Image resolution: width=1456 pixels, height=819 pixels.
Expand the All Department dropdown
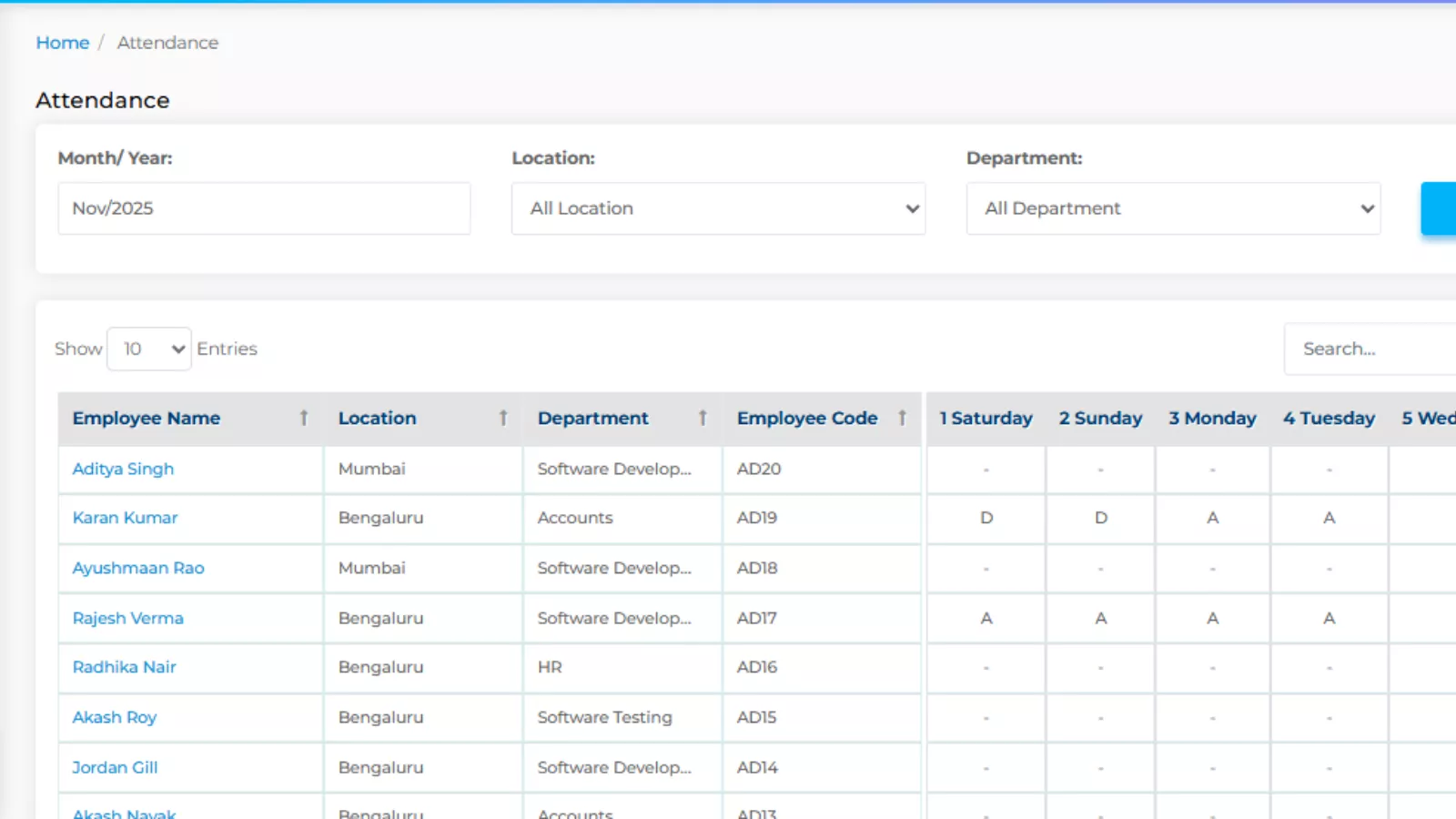(x=1173, y=208)
